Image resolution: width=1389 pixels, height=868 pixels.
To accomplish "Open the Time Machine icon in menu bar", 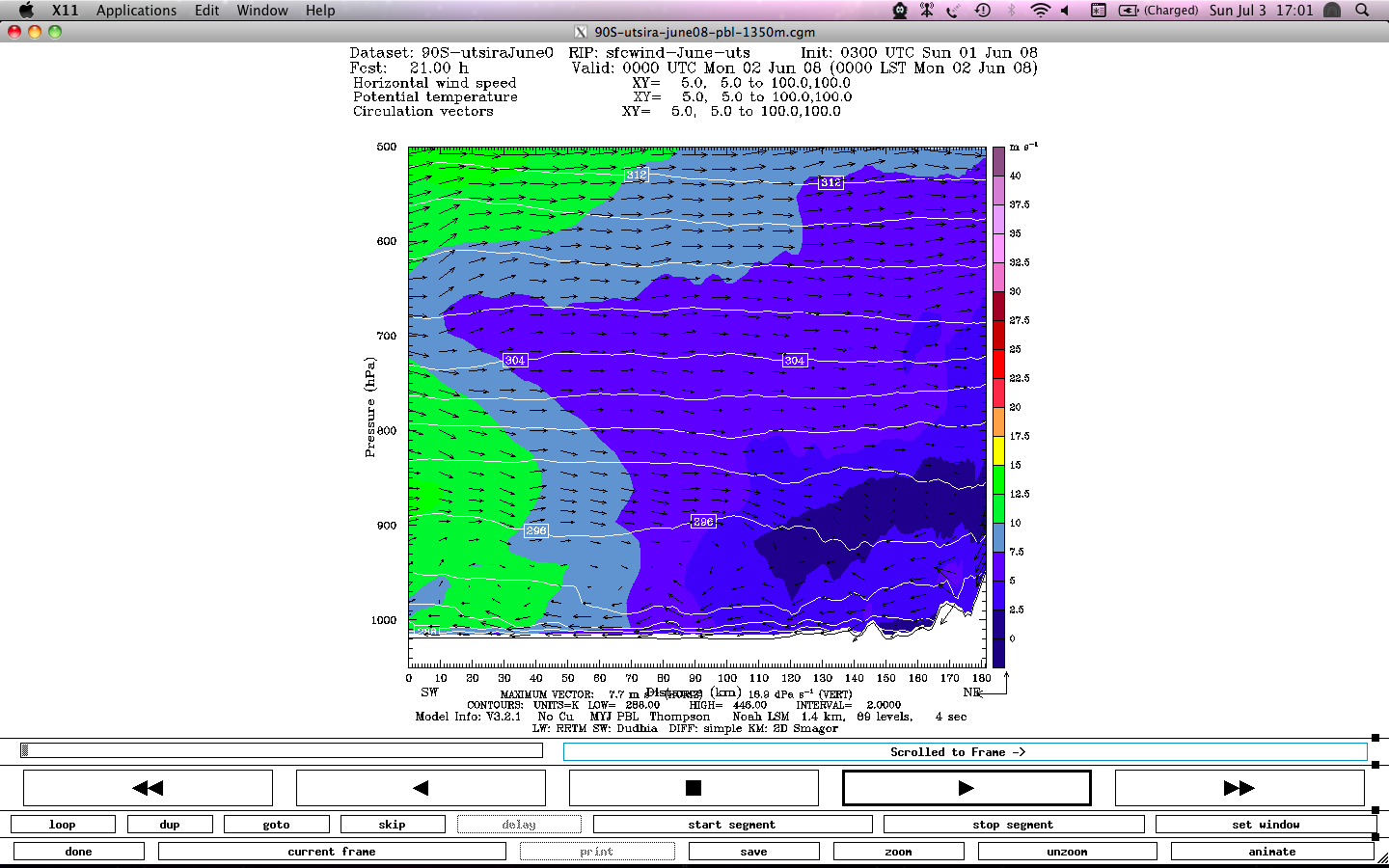I will click(983, 11).
